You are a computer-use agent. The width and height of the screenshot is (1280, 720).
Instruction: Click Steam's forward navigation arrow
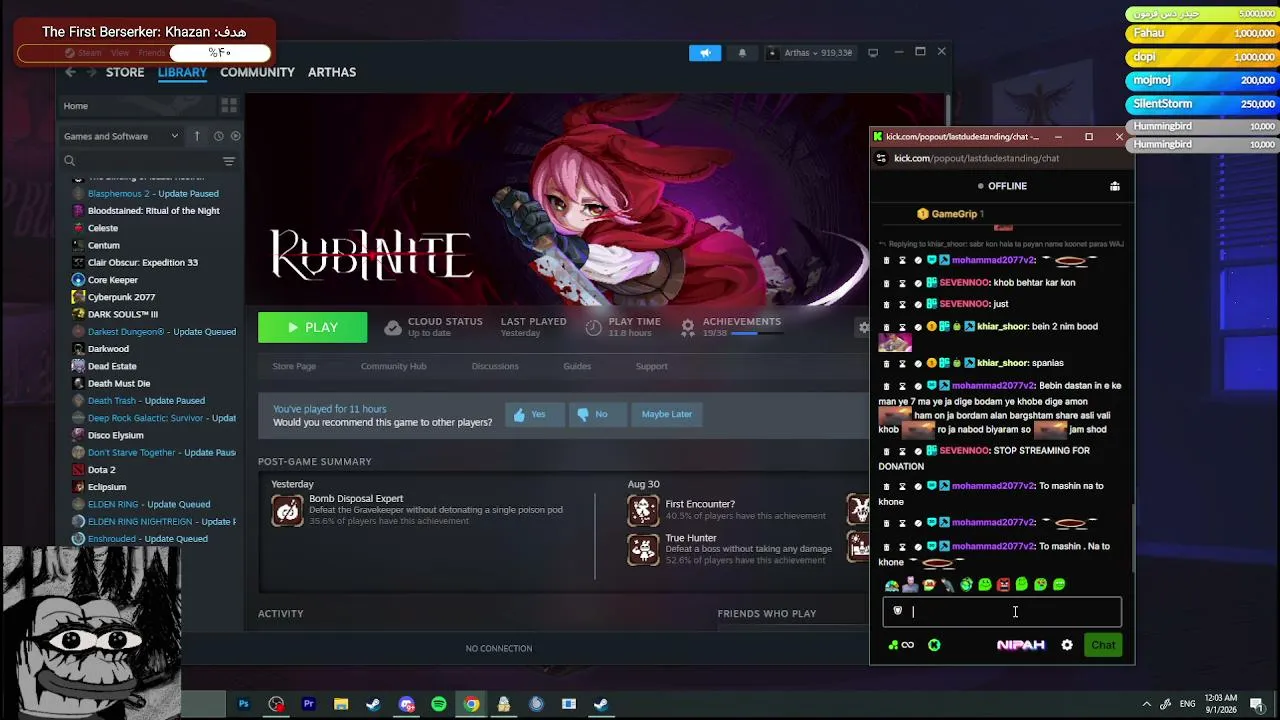(92, 72)
